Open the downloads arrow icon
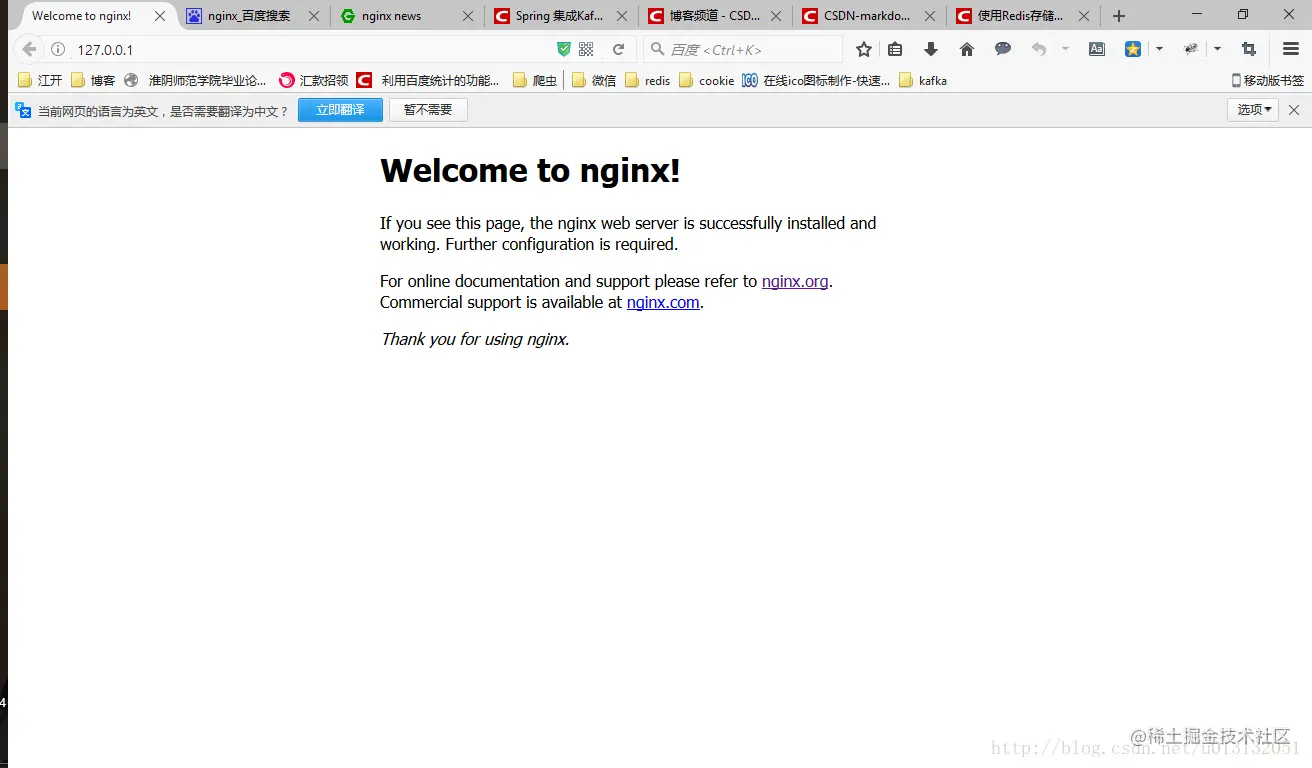The image size is (1312, 768). tap(931, 49)
